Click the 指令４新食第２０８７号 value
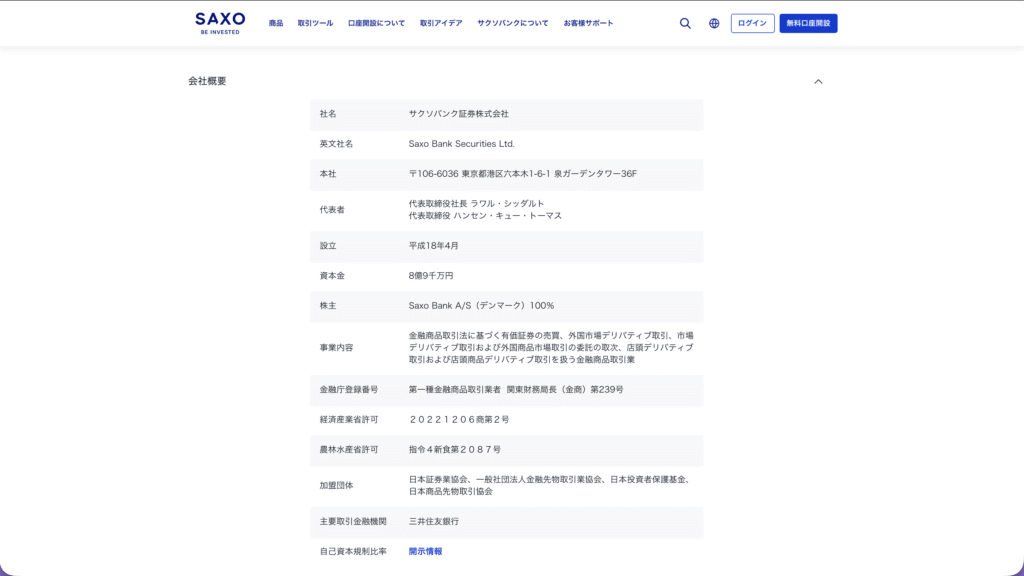1024x576 pixels. (455, 449)
